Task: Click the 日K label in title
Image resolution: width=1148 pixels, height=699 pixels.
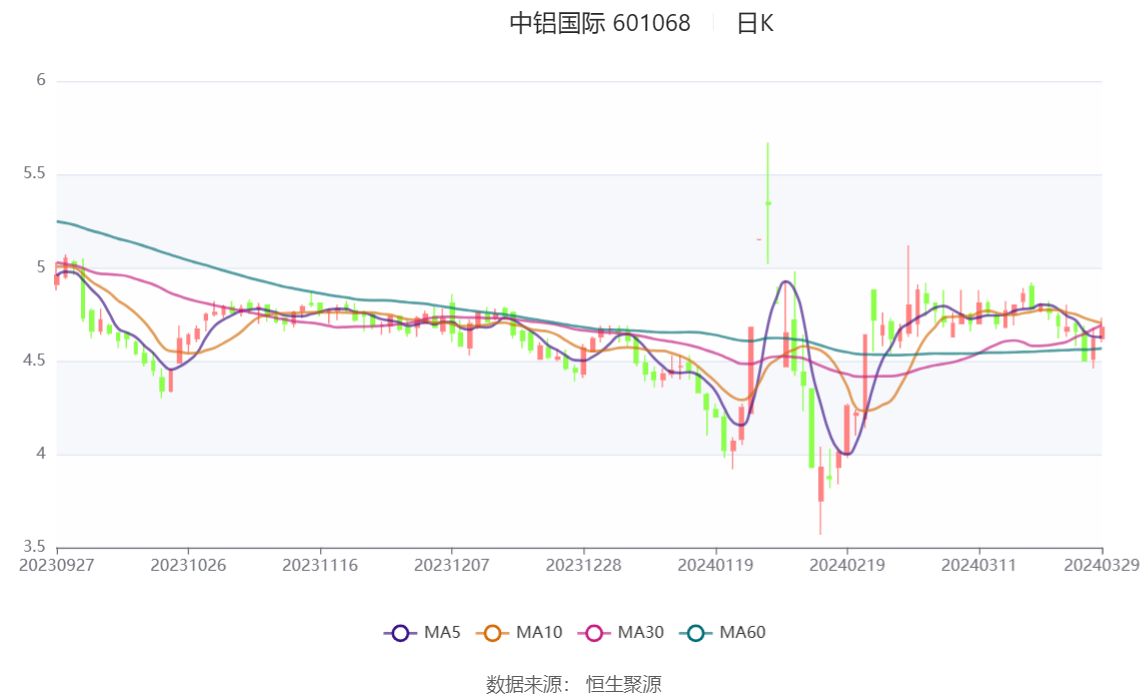Action: [x=755, y=23]
